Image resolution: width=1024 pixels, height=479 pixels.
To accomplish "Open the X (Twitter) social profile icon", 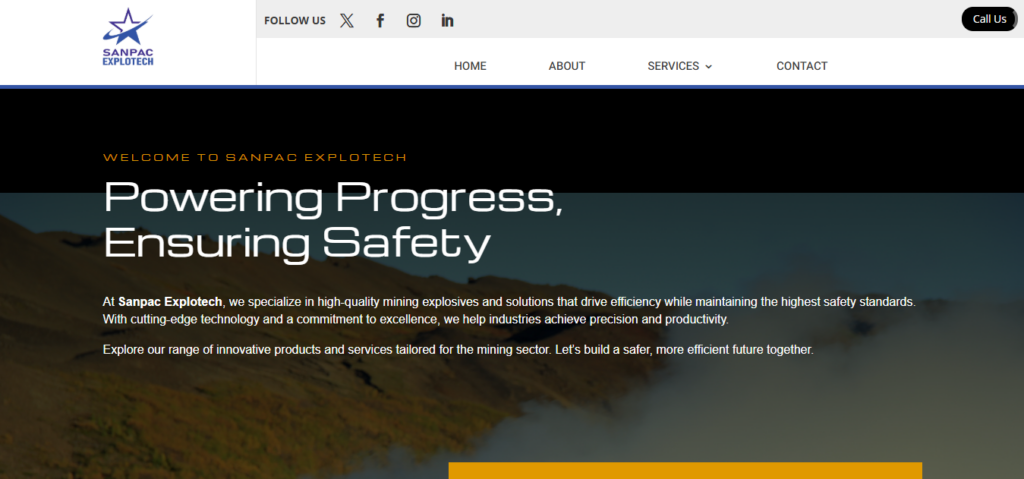I will point(347,20).
